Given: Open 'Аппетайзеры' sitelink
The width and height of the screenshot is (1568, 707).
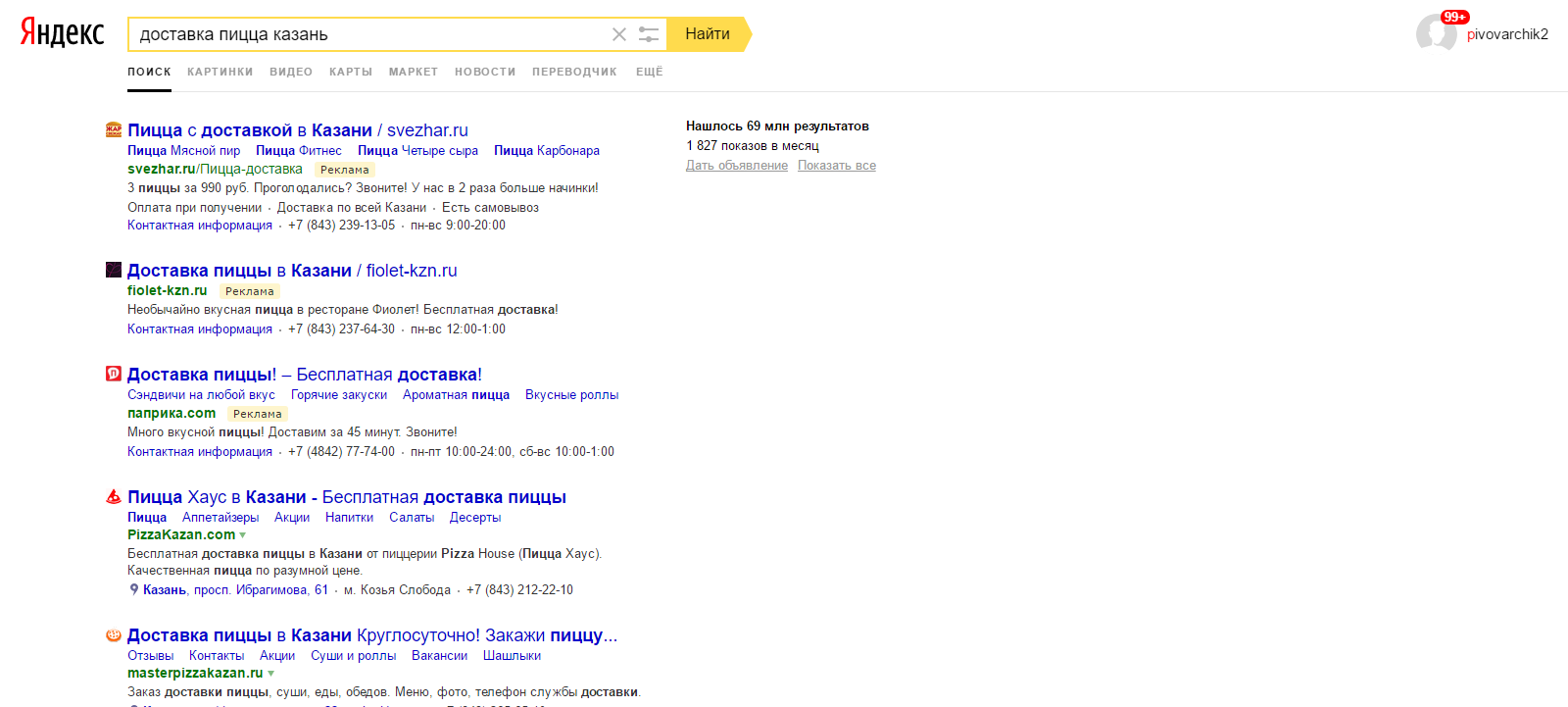Looking at the screenshot, I should pos(220,517).
